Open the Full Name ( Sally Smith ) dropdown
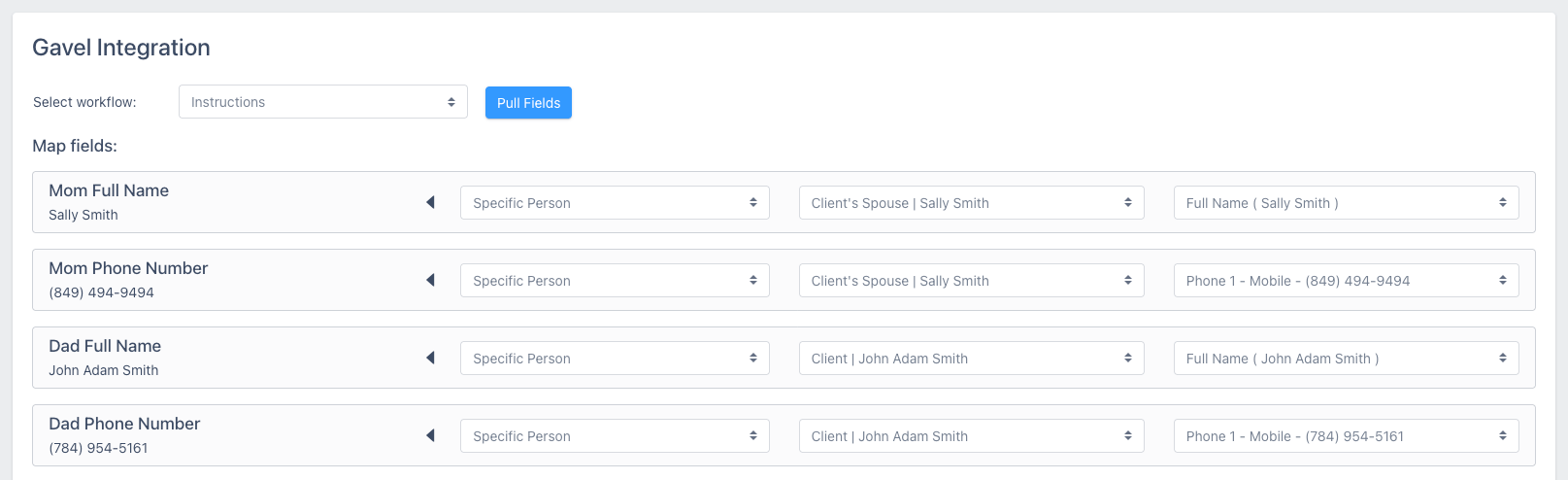Screen dimensions: 1568x480 pyautogui.click(x=1346, y=203)
